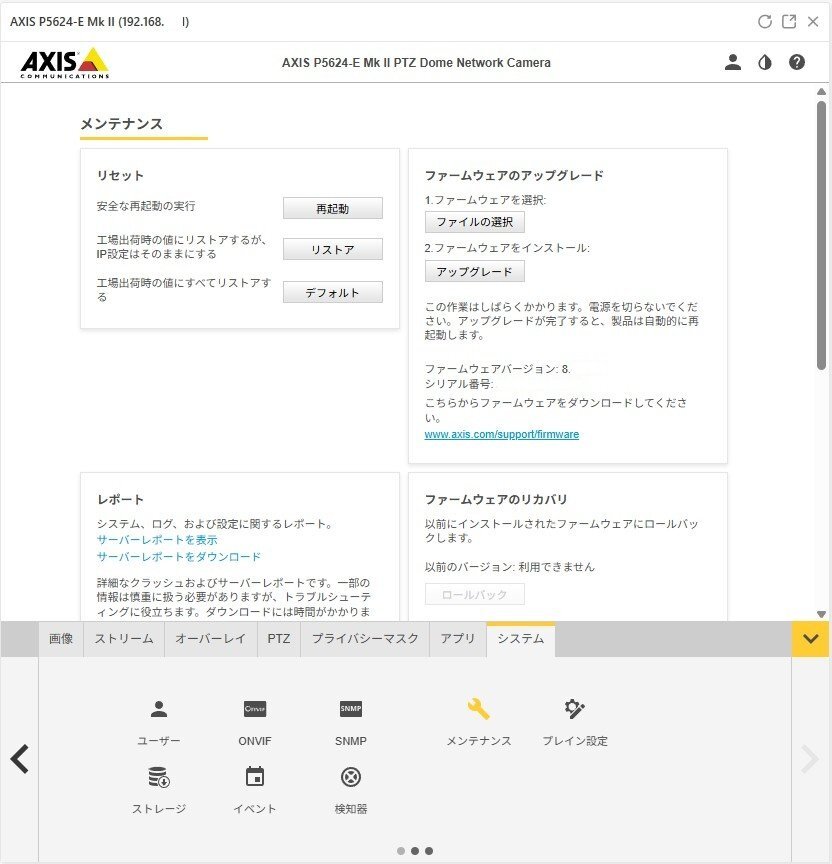This screenshot has height=864, width=832.
Task: Switch to the アプリ tab
Action: tap(457, 639)
